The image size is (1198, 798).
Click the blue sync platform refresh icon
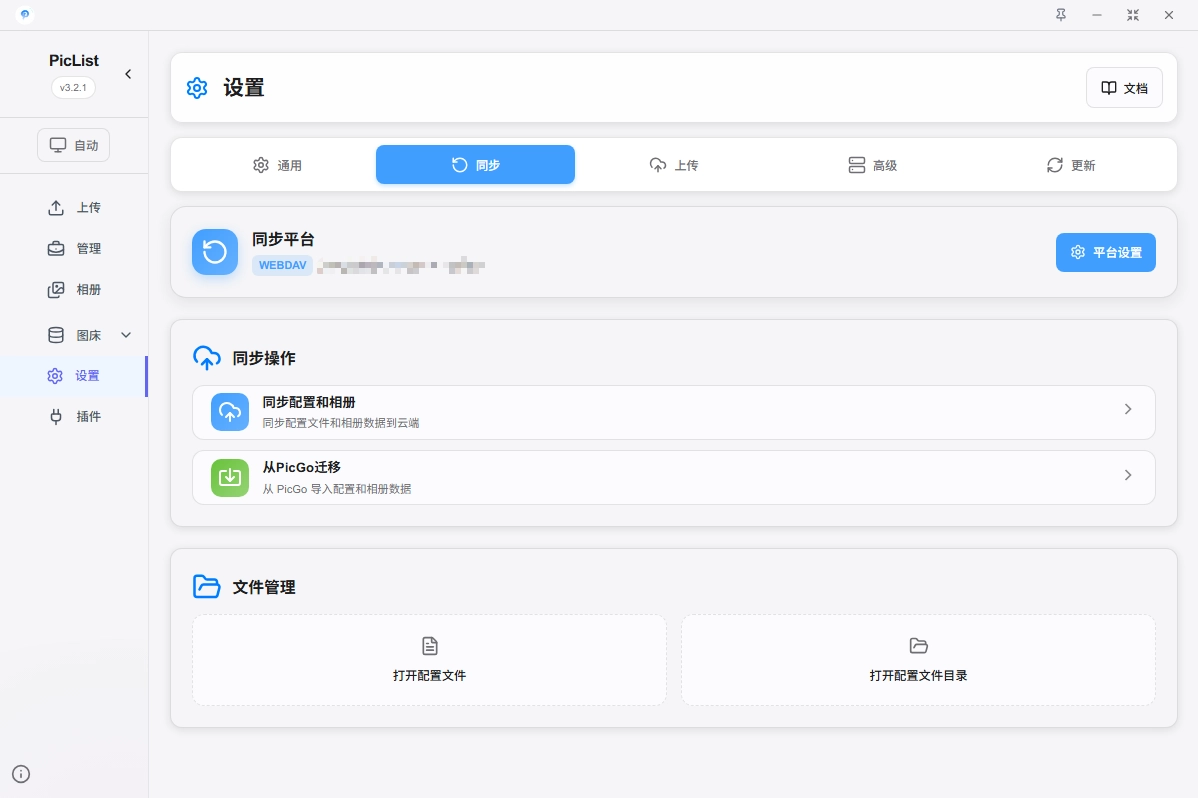[x=215, y=252]
